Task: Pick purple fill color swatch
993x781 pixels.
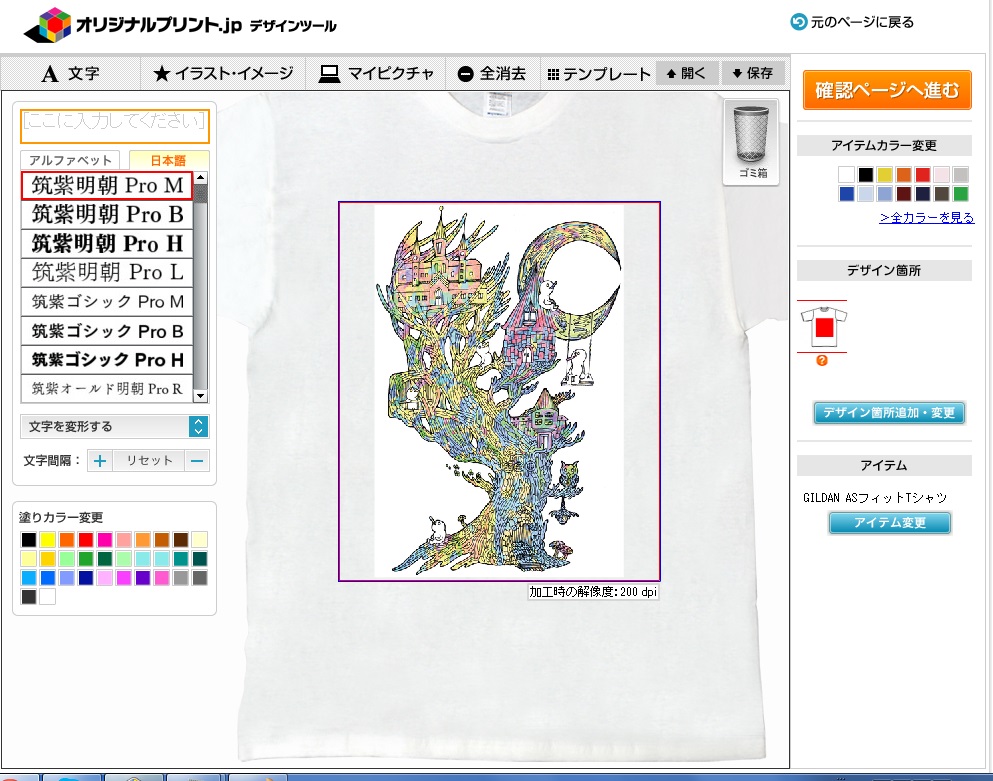Action: tap(142, 578)
